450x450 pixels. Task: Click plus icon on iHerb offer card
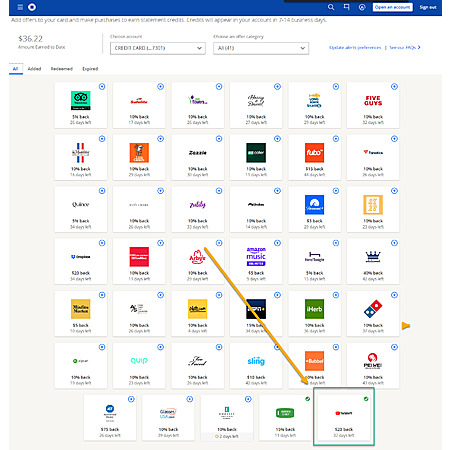336,295
